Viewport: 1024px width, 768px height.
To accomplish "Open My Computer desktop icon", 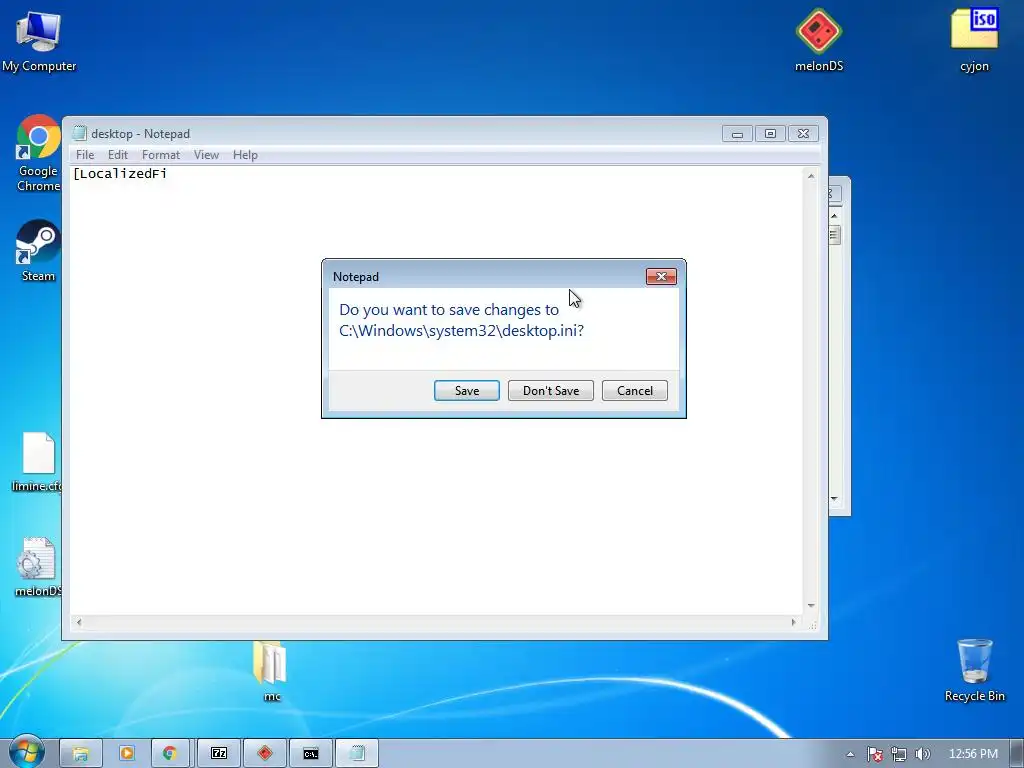I will tap(39, 40).
